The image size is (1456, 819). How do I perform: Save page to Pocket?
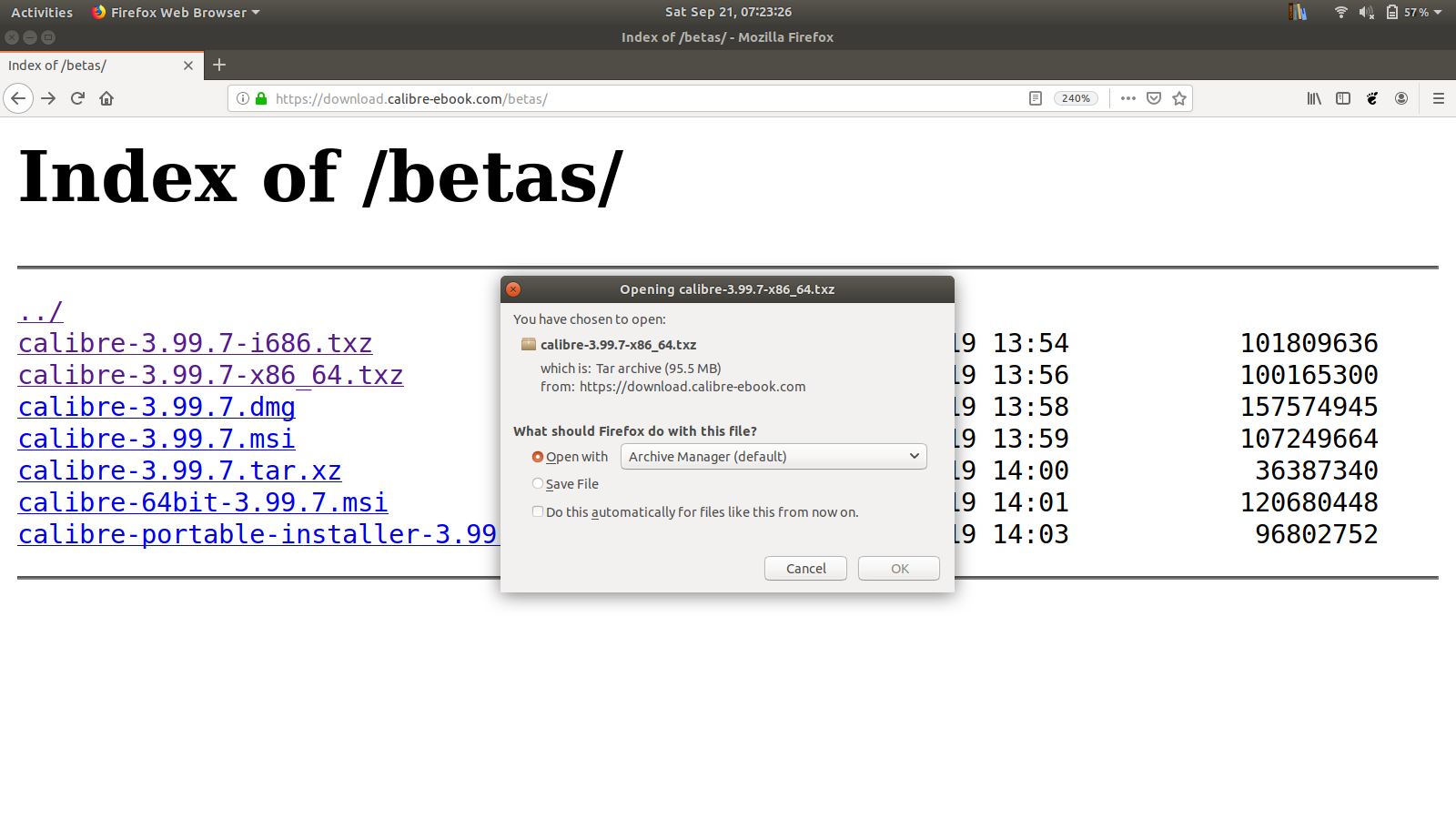1154,98
